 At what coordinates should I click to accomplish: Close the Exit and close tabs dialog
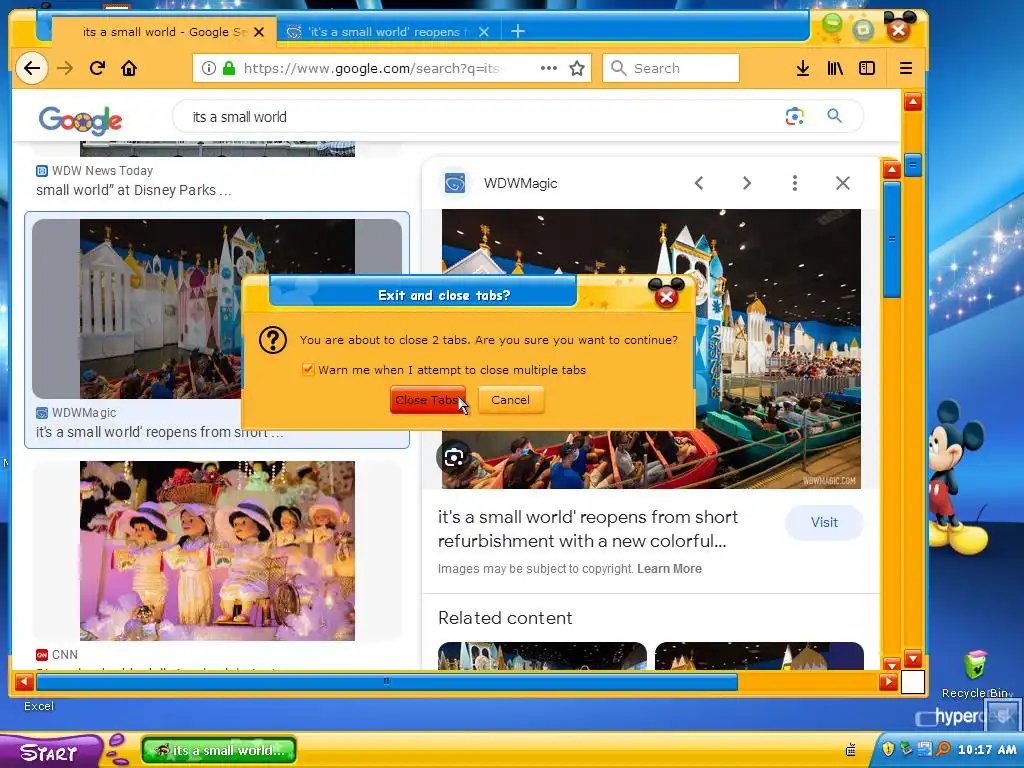tap(666, 297)
